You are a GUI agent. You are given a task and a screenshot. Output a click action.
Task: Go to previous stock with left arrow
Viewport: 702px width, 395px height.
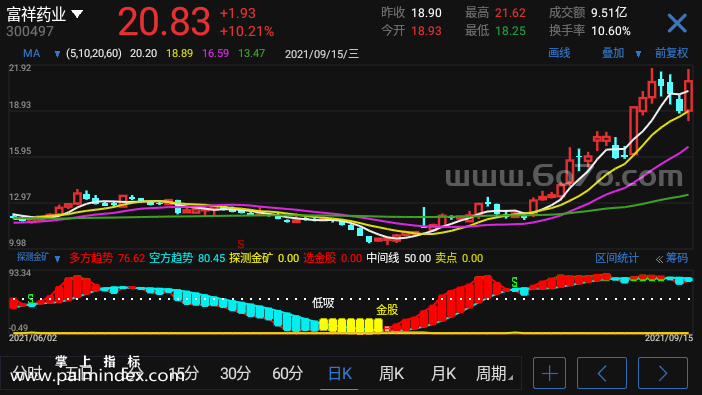(x=602, y=373)
